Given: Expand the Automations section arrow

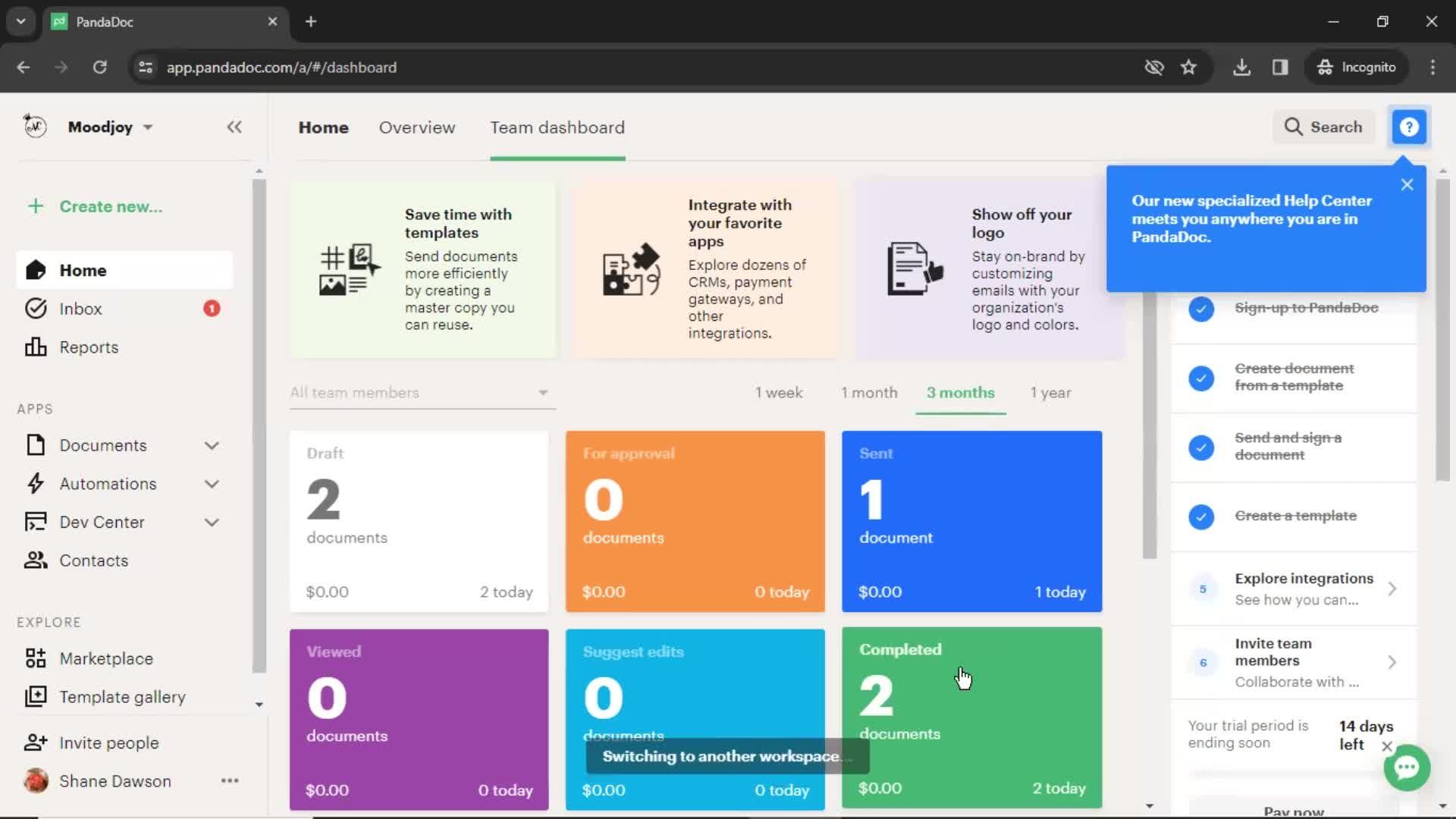Looking at the screenshot, I should pyautogui.click(x=212, y=484).
